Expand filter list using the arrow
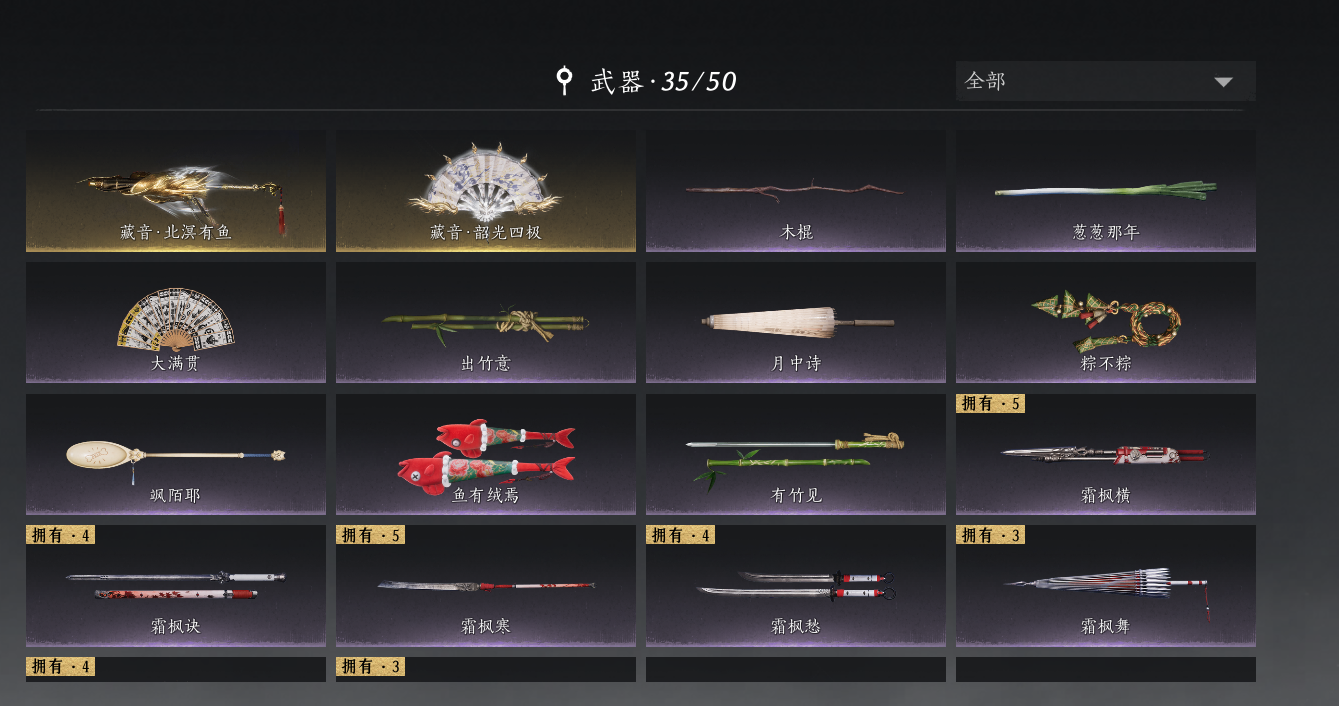 pos(1223,82)
